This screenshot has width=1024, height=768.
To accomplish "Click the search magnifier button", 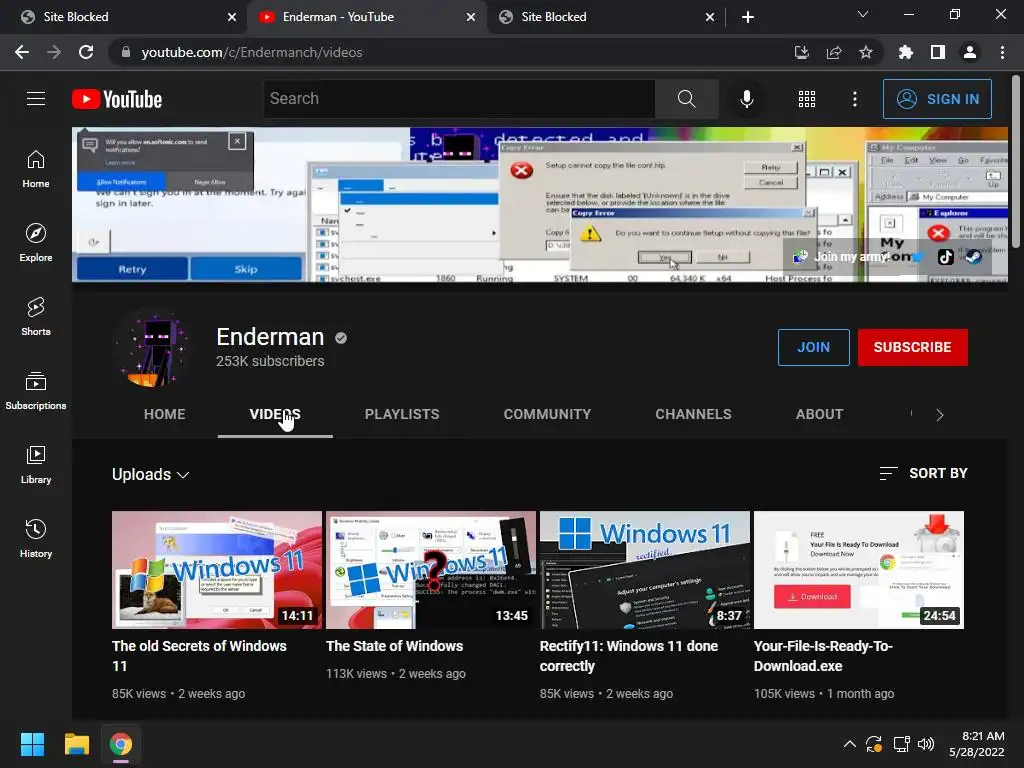I will coord(686,99).
